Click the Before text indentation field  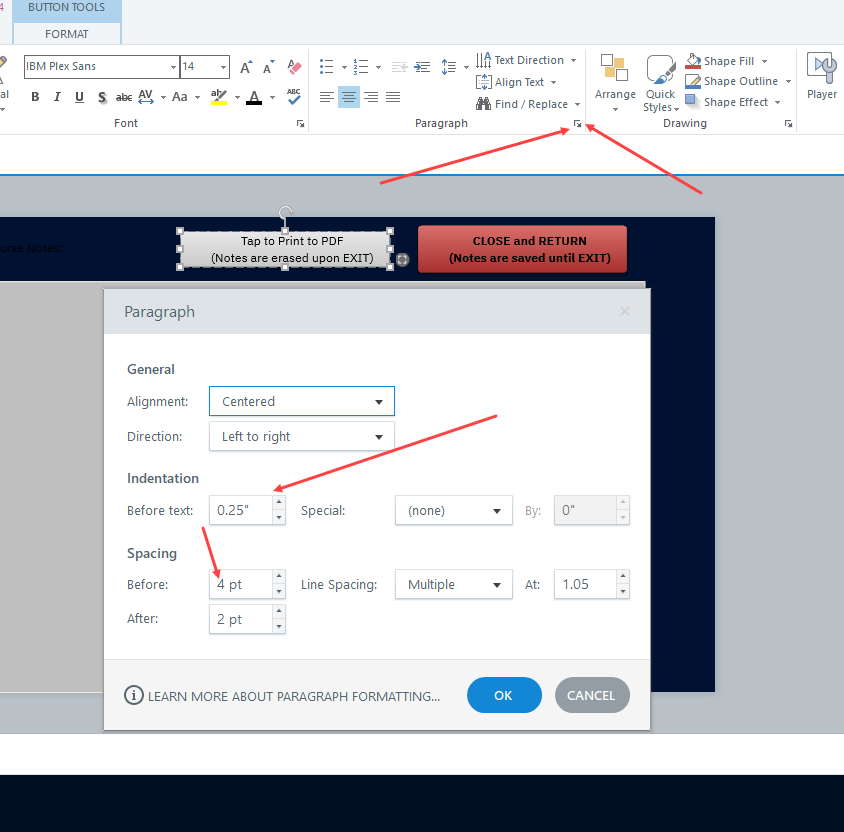(241, 510)
